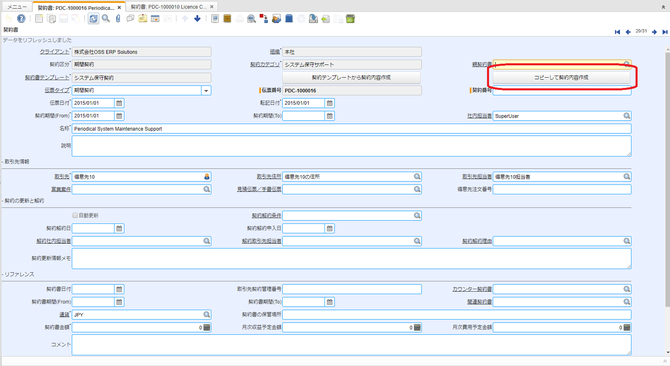The image size is (670, 366).
Task: Click the 説明 description text area
Action: tap(351, 146)
